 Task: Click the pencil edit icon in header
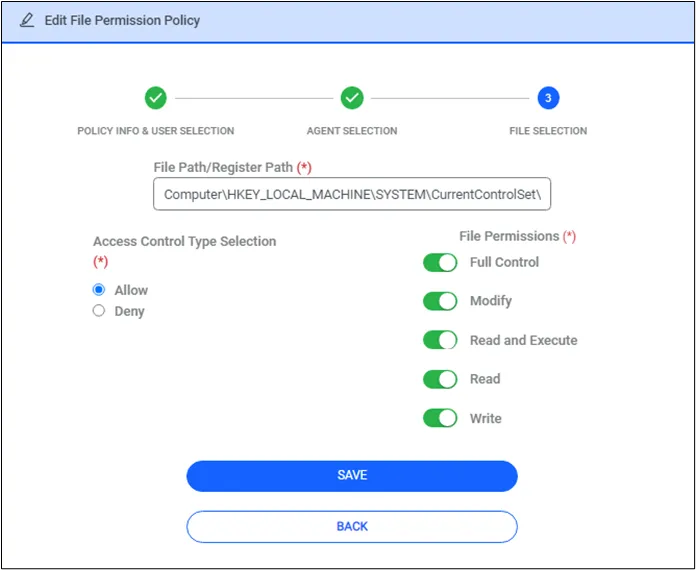(x=27, y=20)
